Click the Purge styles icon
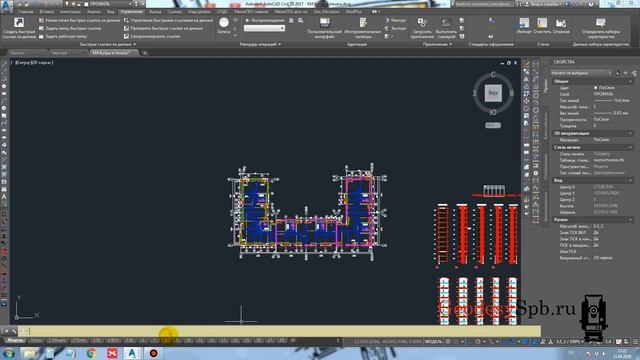This screenshot has height=360, width=640. point(542,22)
